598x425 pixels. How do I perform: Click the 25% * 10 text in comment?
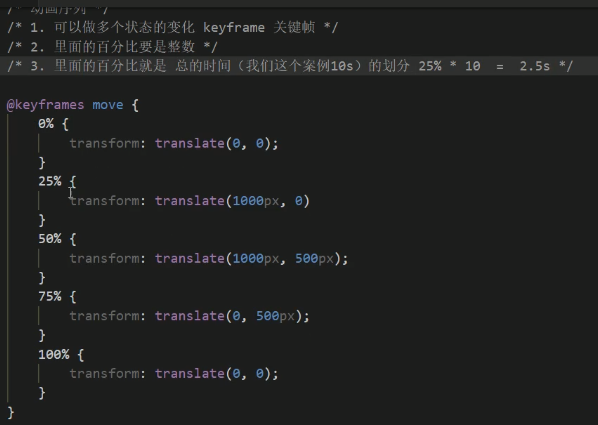pos(449,66)
